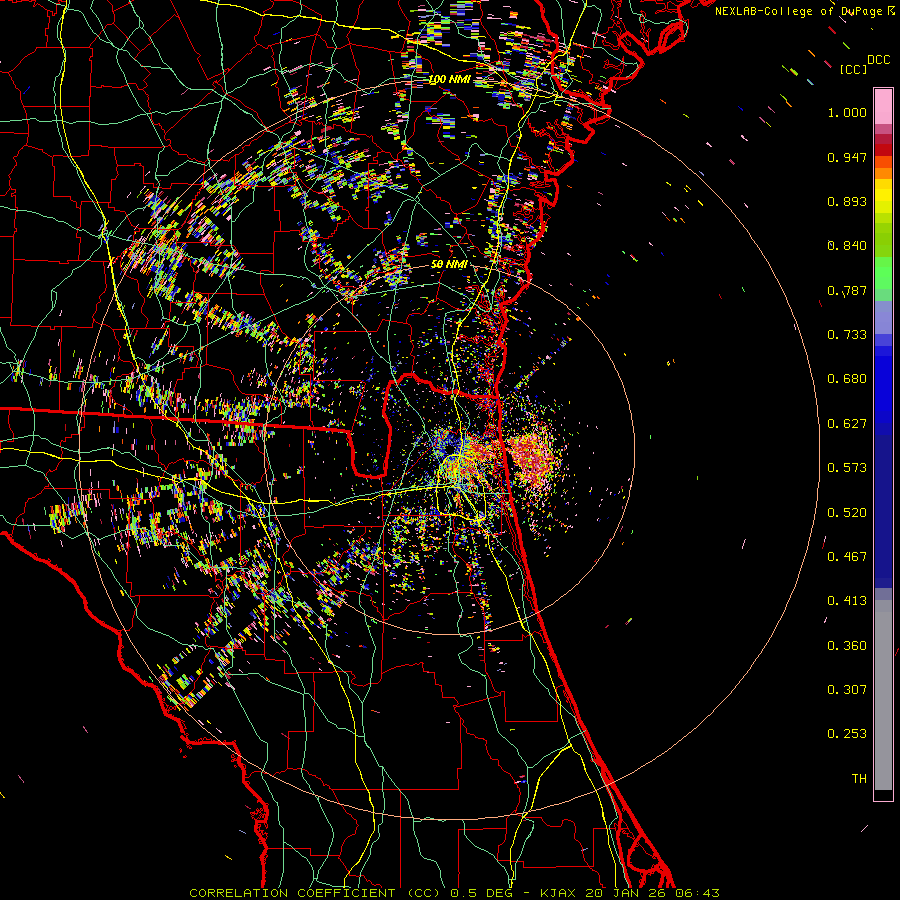Select the 0.680 scale value
The width and height of the screenshot is (900, 900).
pos(847,379)
